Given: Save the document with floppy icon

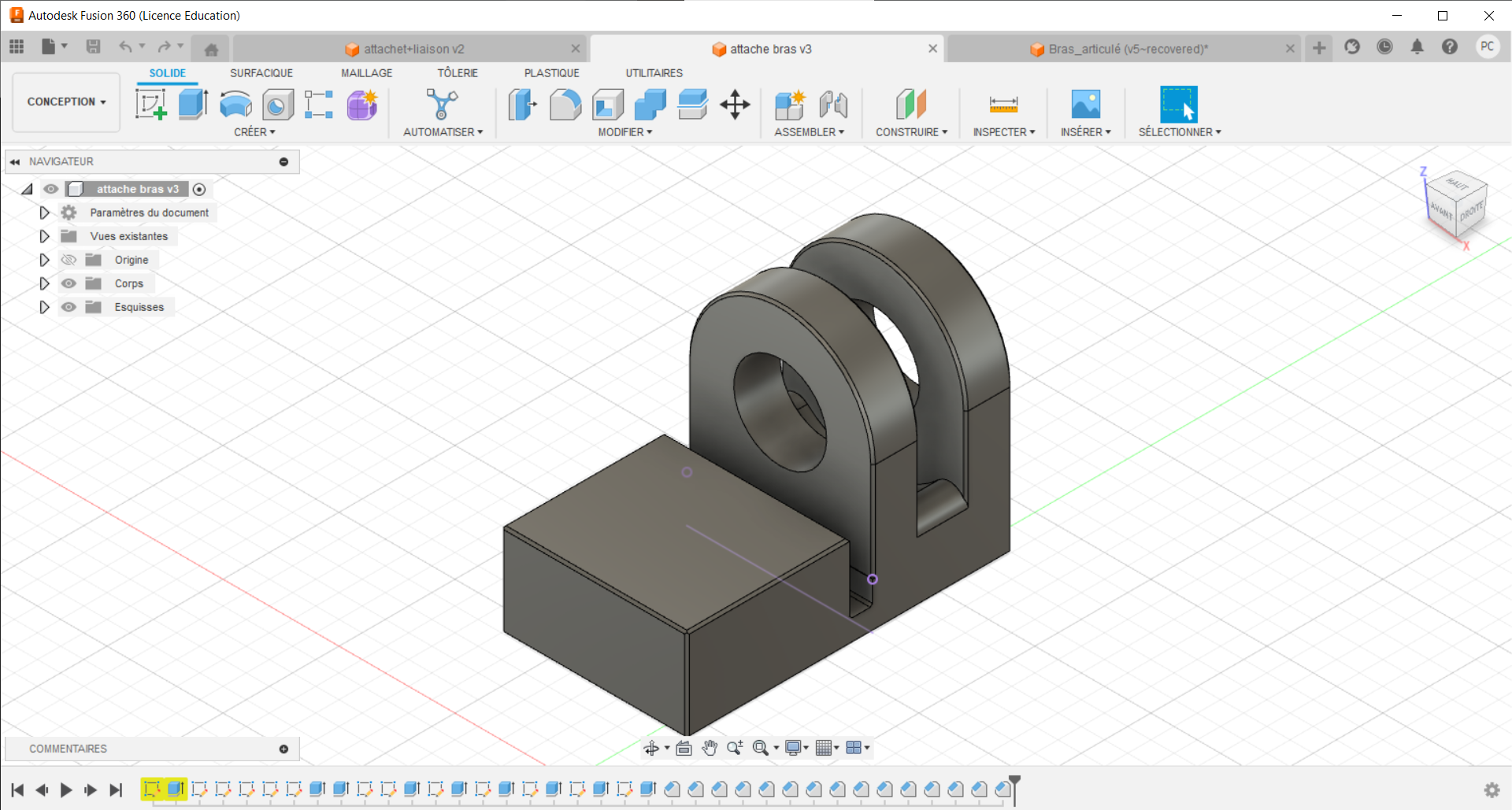Looking at the screenshot, I should pyautogui.click(x=93, y=46).
